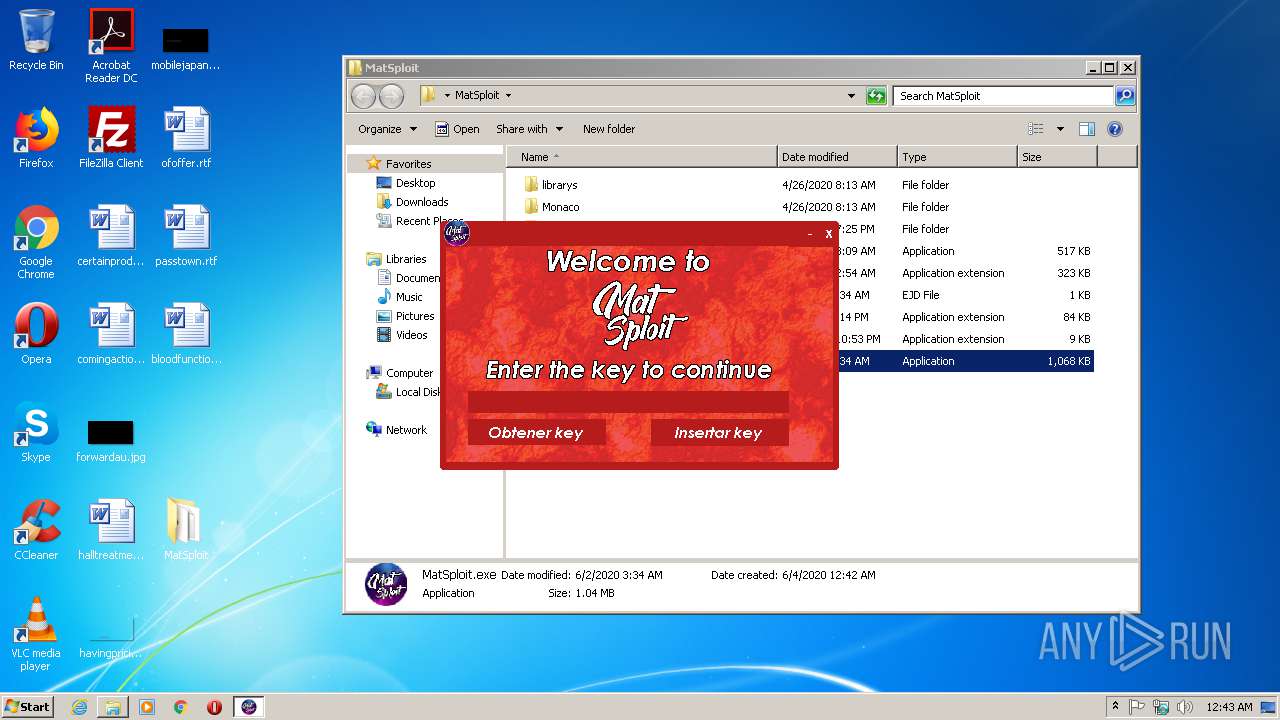Select Skype desktop icon
Viewport: 1280px width, 720px height.
(x=36, y=432)
